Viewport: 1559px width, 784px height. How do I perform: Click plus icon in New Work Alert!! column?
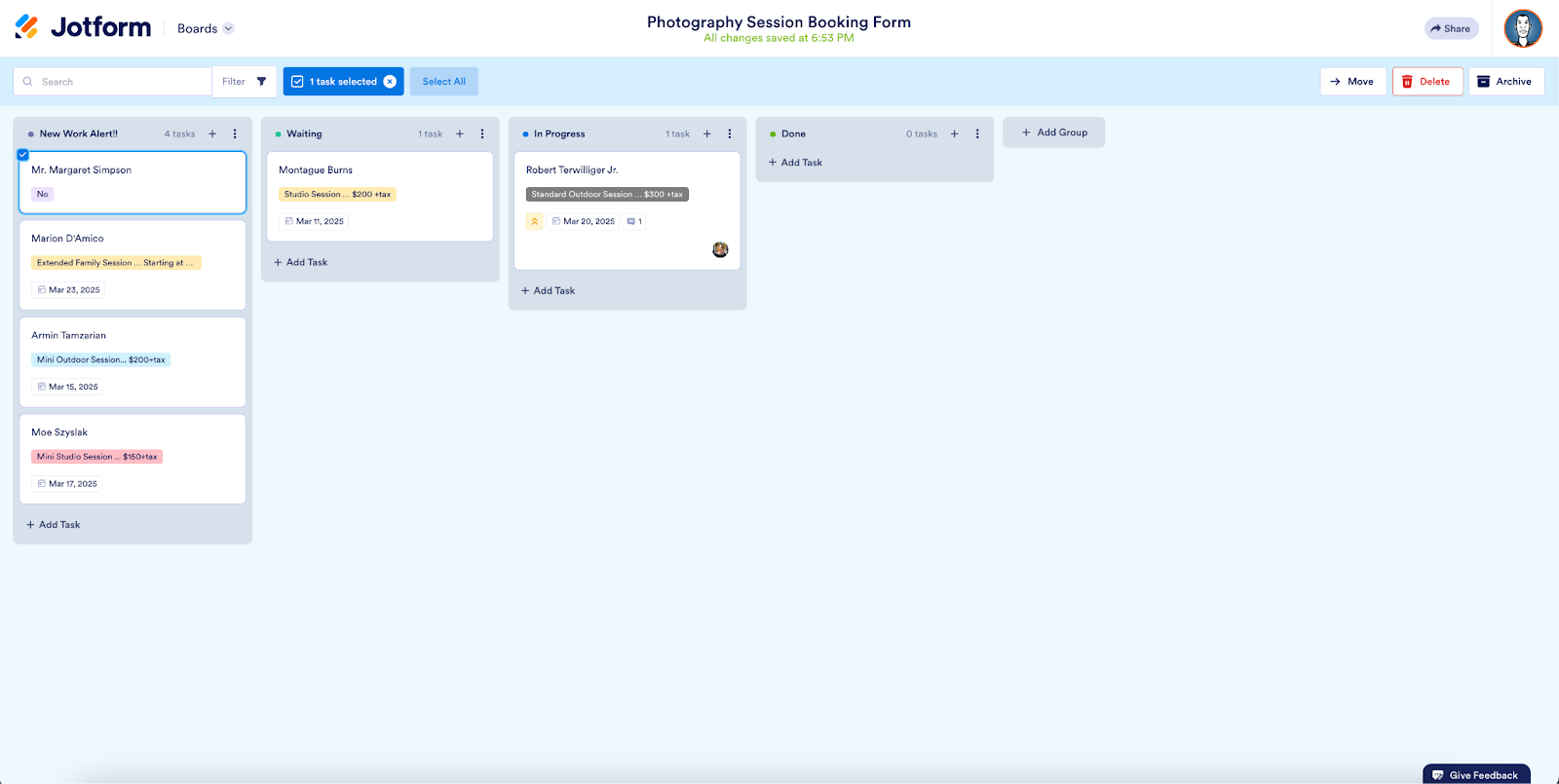click(x=212, y=134)
